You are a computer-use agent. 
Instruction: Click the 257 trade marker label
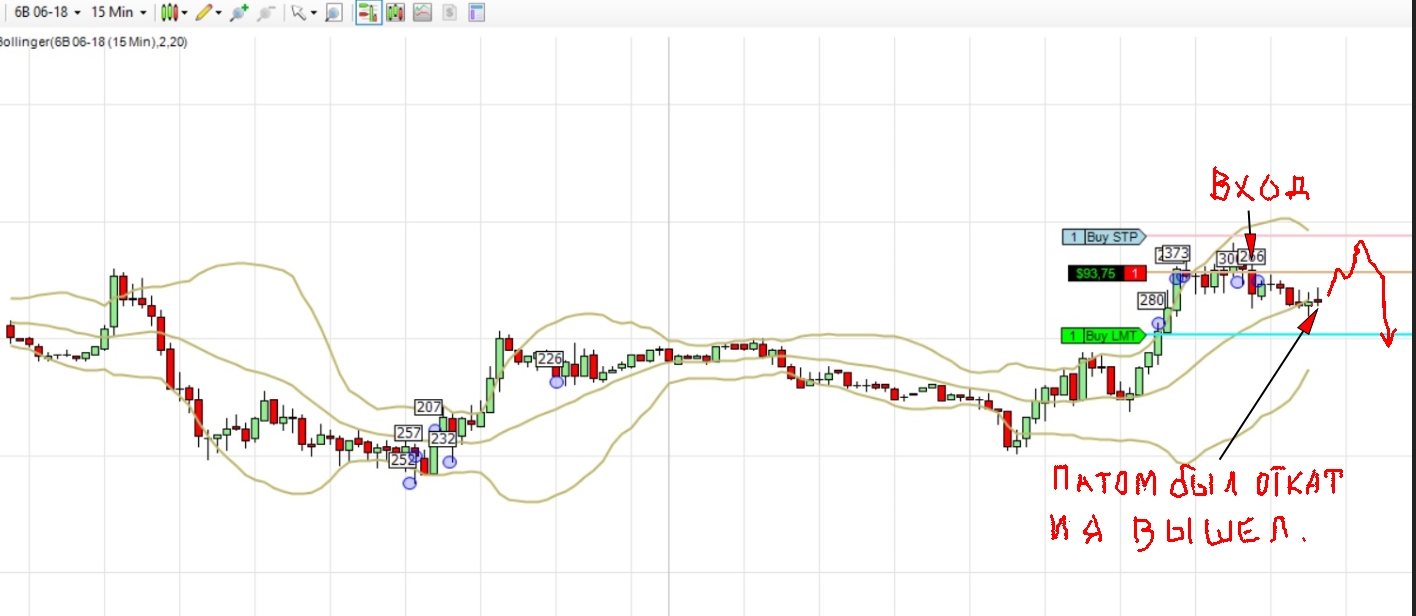(409, 432)
